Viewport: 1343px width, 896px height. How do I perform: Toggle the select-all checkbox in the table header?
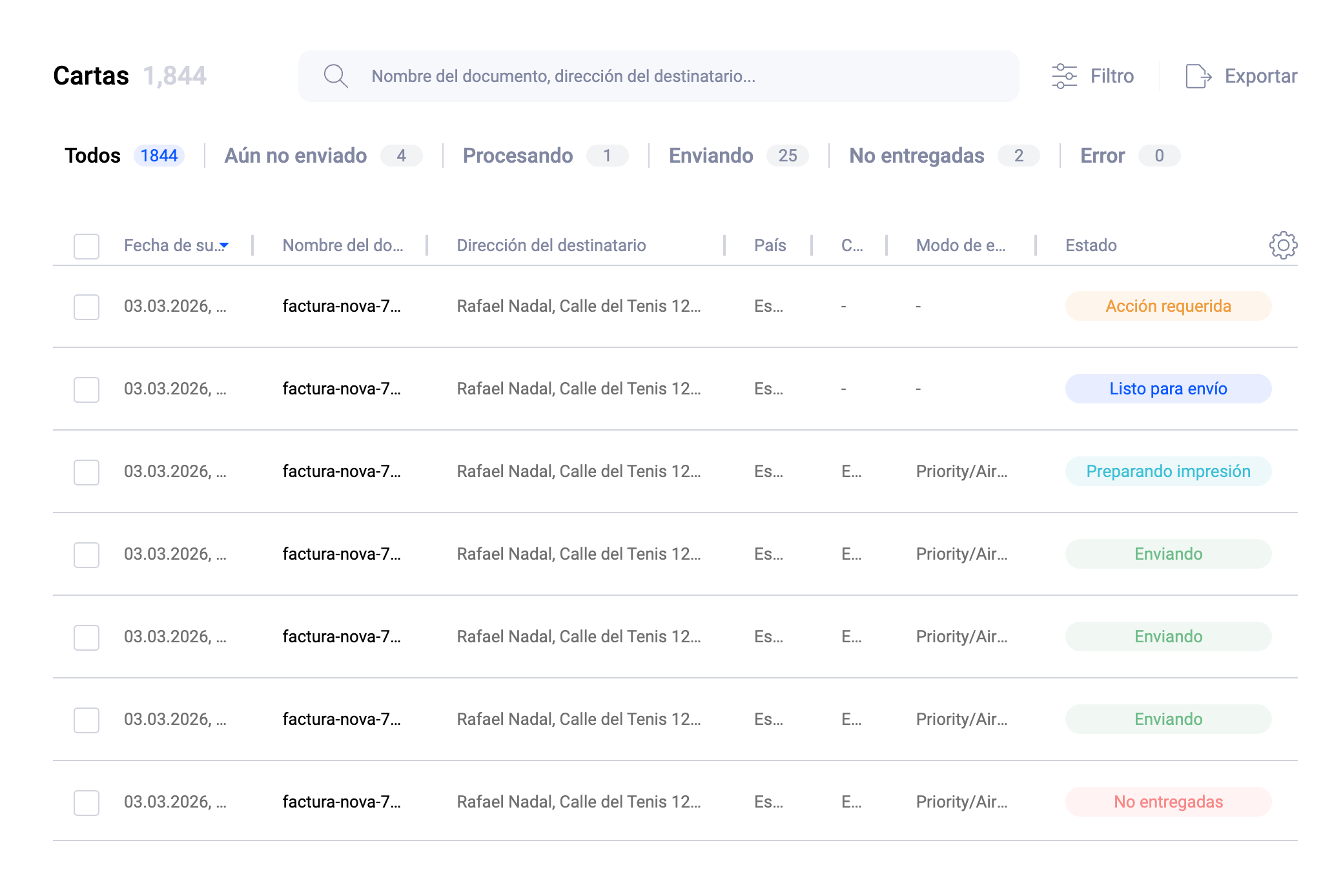(x=86, y=245)
